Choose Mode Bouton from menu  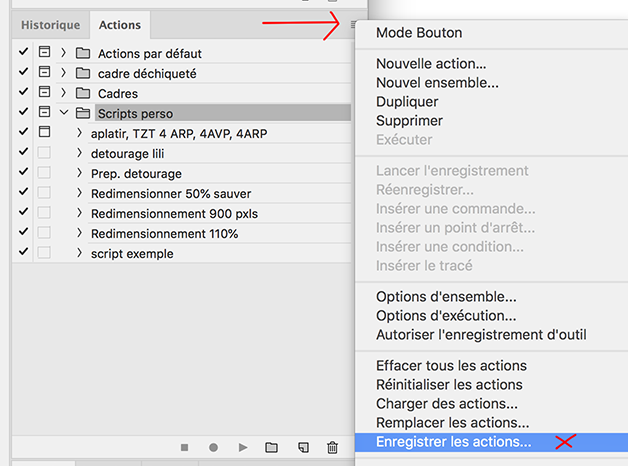[x=419, y=33]
